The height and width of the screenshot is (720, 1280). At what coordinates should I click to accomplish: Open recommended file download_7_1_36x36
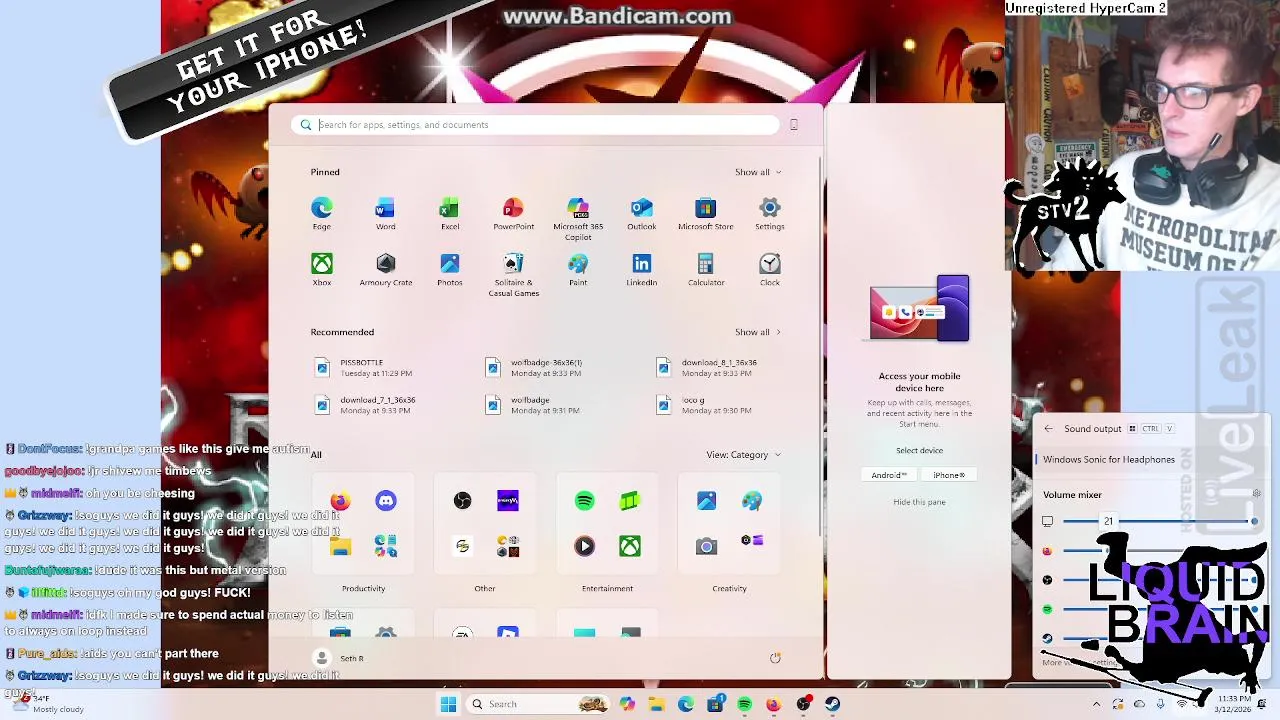(x=364, y=405)
